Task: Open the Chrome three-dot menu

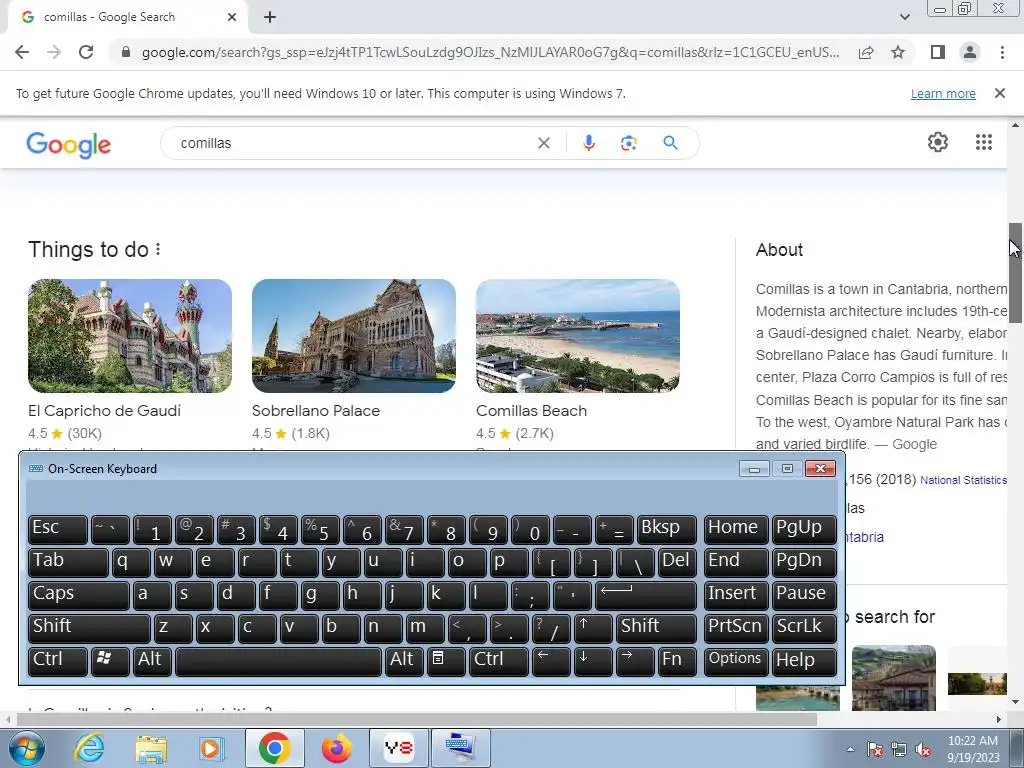Action: point(1002,52)
